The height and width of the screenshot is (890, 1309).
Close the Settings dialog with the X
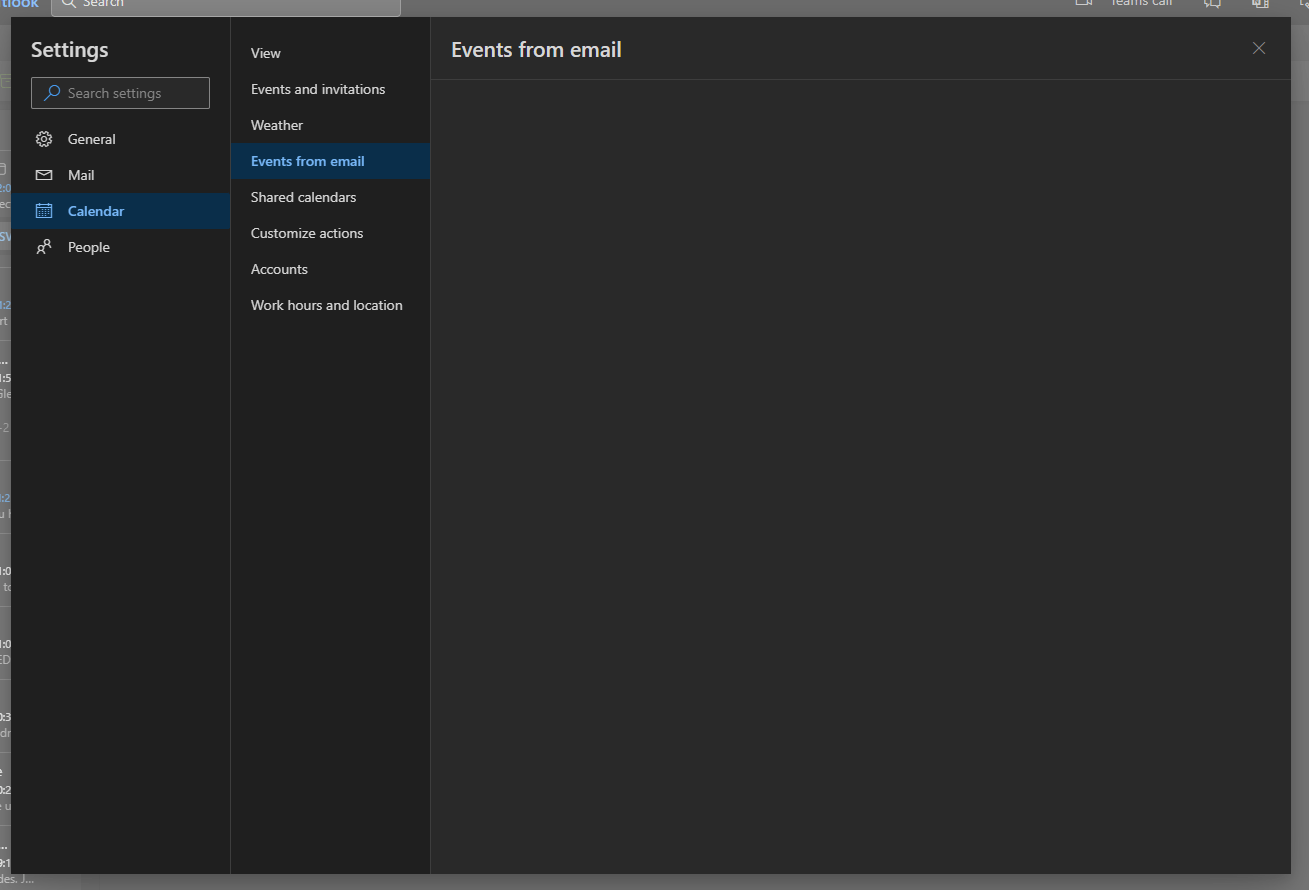coord(1259,48)
